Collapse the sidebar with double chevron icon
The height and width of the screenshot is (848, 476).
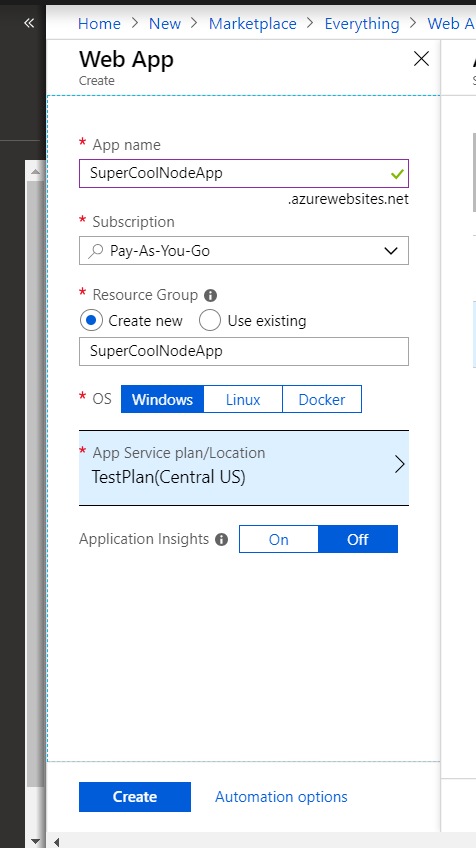coord(29,23)
